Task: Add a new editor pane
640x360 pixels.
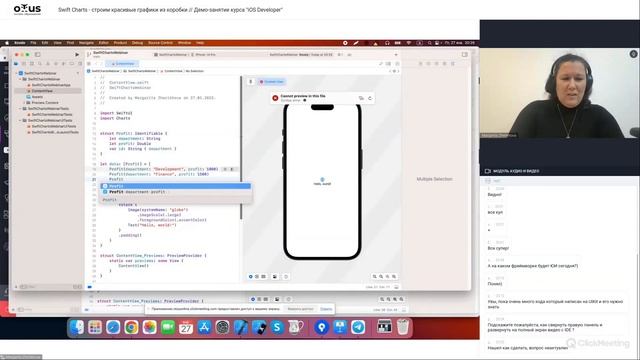Action: tap(397, 64)
